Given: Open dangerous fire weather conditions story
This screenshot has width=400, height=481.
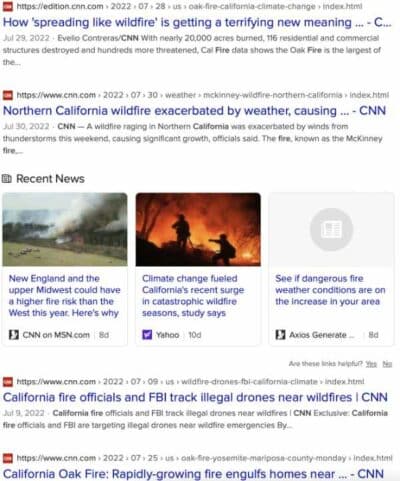Looking at the screenshot, I should pyautogui.click(x=330, y=290).
